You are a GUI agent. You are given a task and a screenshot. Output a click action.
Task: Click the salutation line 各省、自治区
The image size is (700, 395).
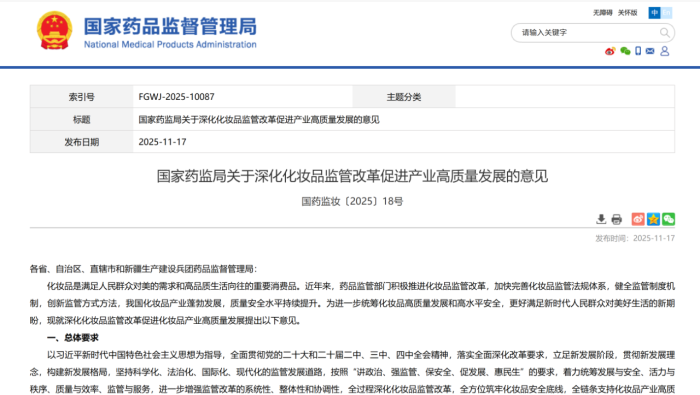pyautogui.click(x=143, y=269)
